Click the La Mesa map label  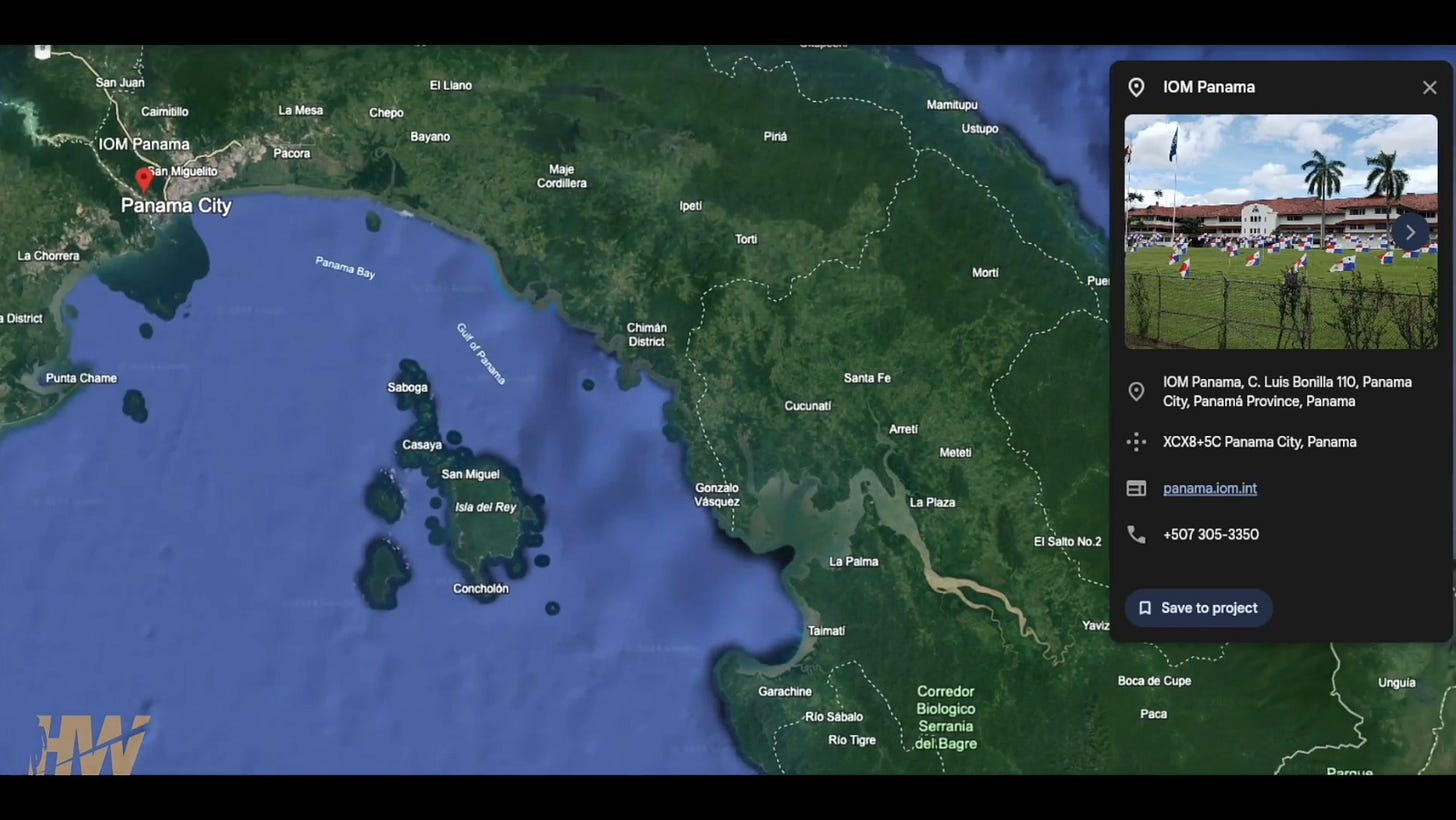(x=301, y=110)
